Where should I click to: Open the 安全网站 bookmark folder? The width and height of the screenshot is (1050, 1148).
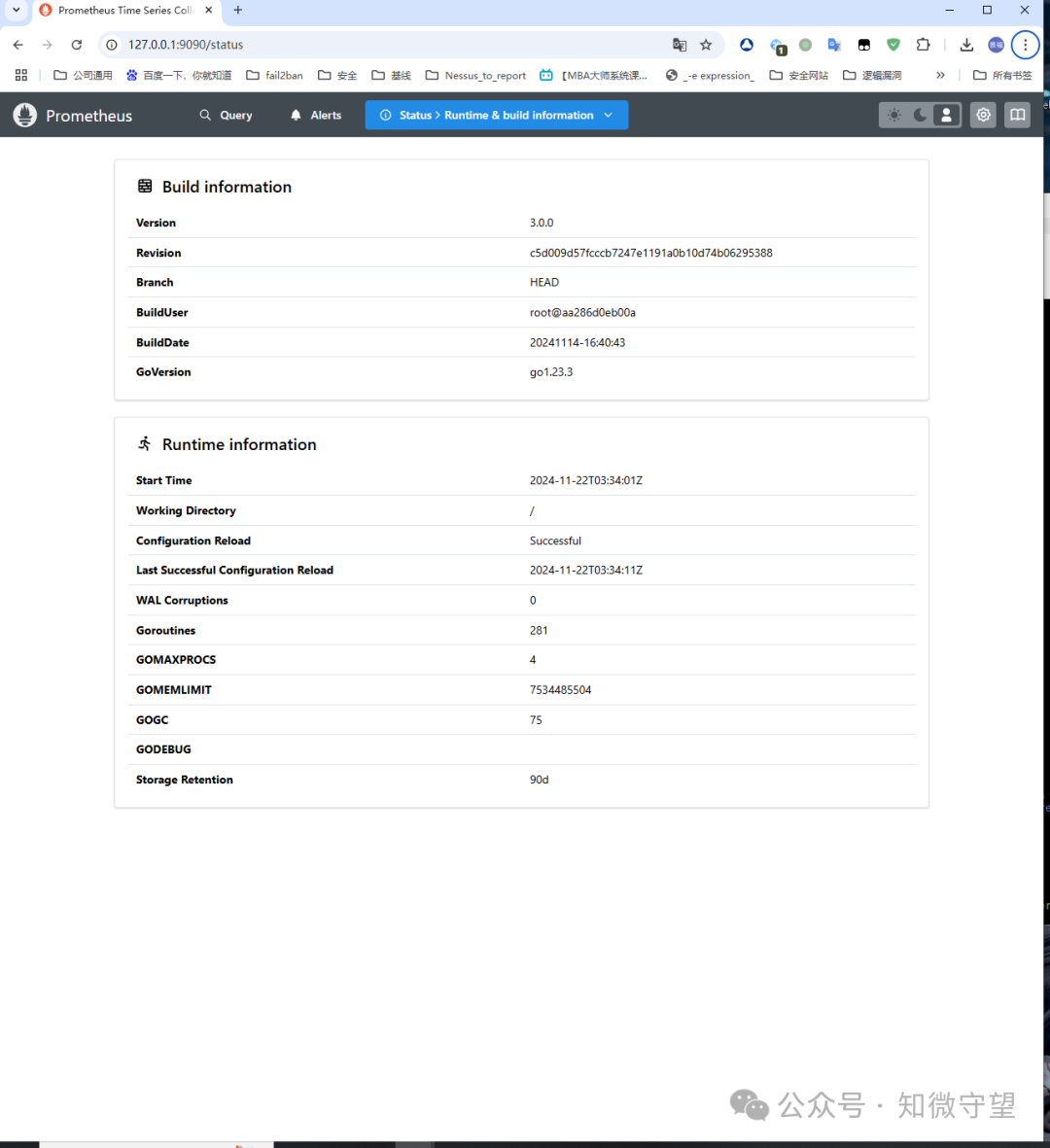pyautogui.click(x=799, y=75)
